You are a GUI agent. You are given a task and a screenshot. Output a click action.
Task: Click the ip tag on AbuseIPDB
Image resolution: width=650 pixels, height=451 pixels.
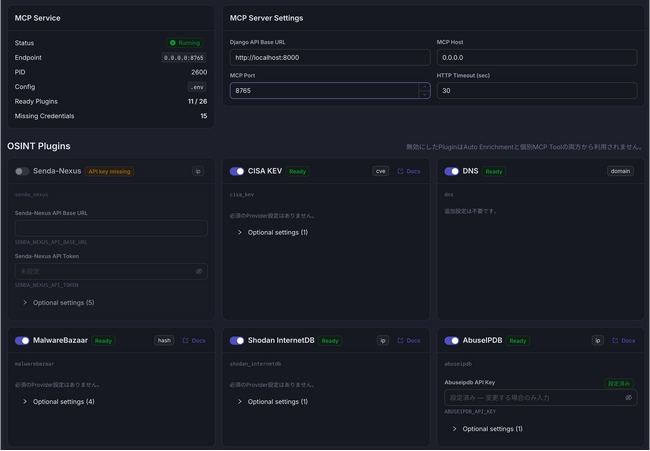tap(597, 340)
